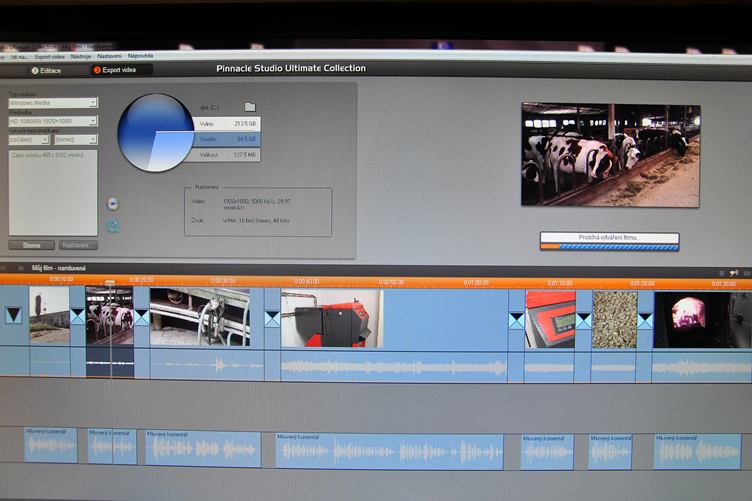
Task: Click the 'Probíhá vytváření filmu...' status text
Action: (x=609, y=237)
